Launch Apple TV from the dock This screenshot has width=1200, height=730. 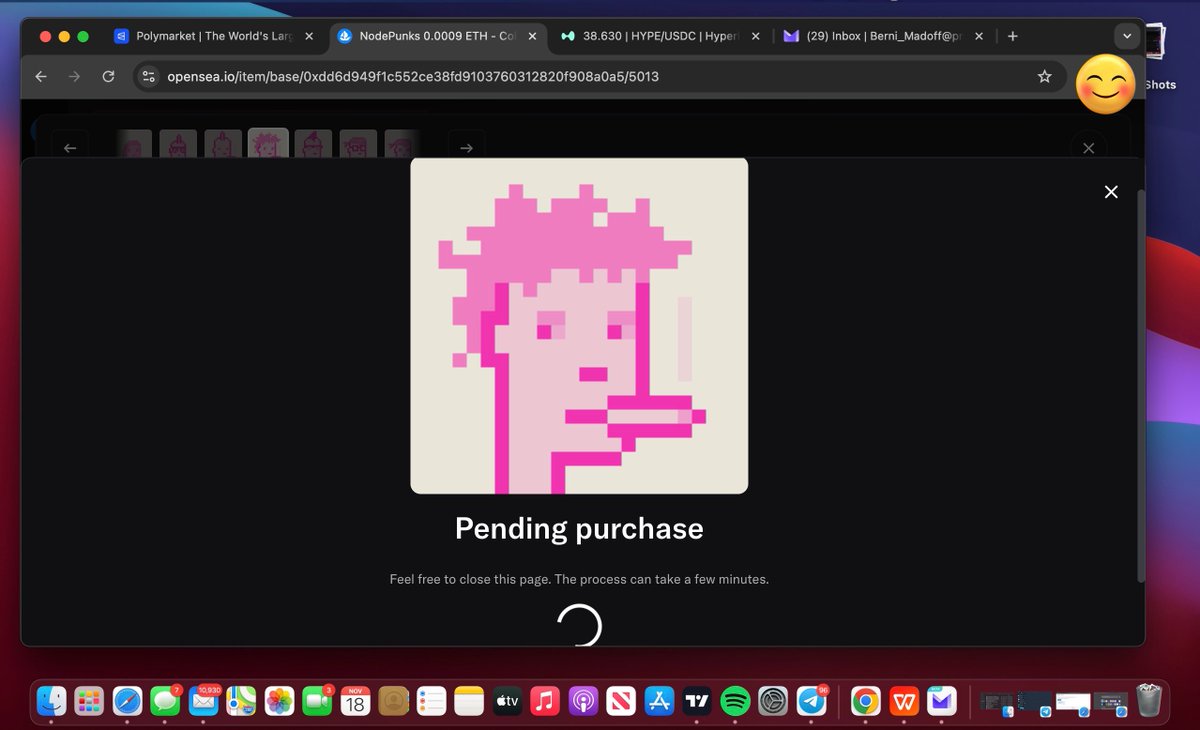click(507, 702)
